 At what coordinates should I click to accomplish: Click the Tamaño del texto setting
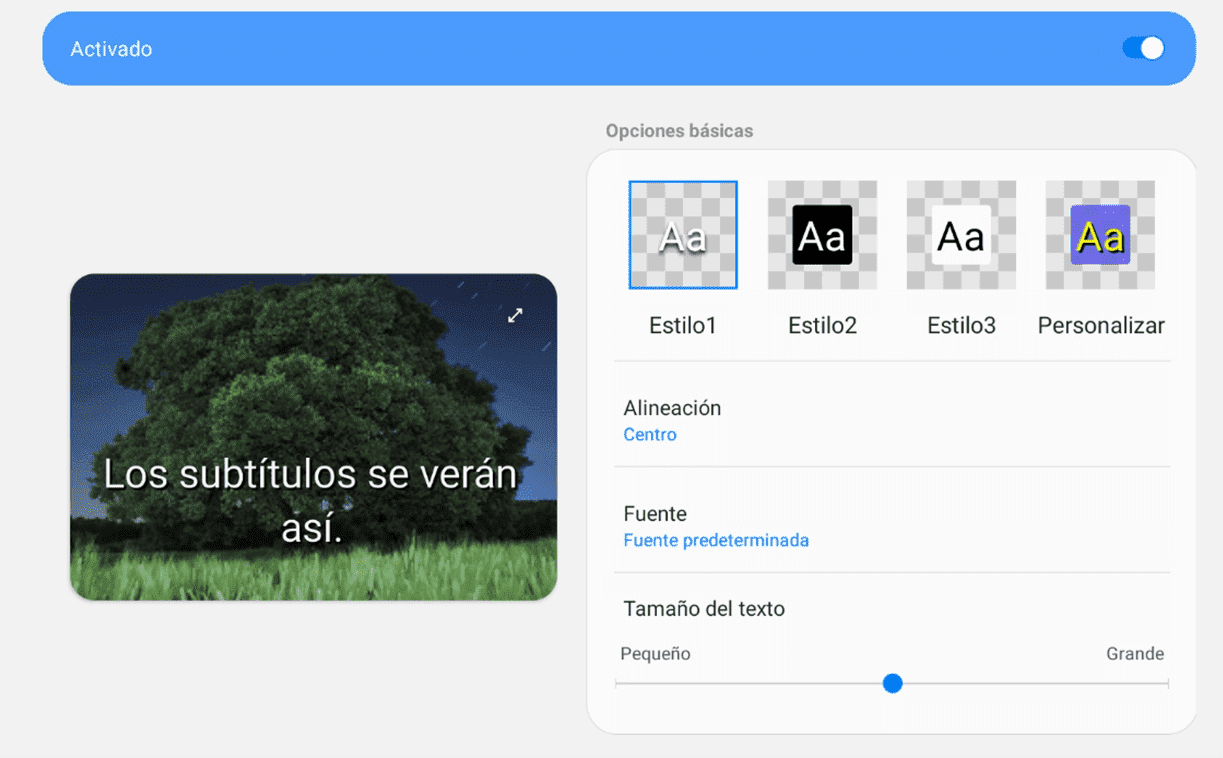coord(704,608)
